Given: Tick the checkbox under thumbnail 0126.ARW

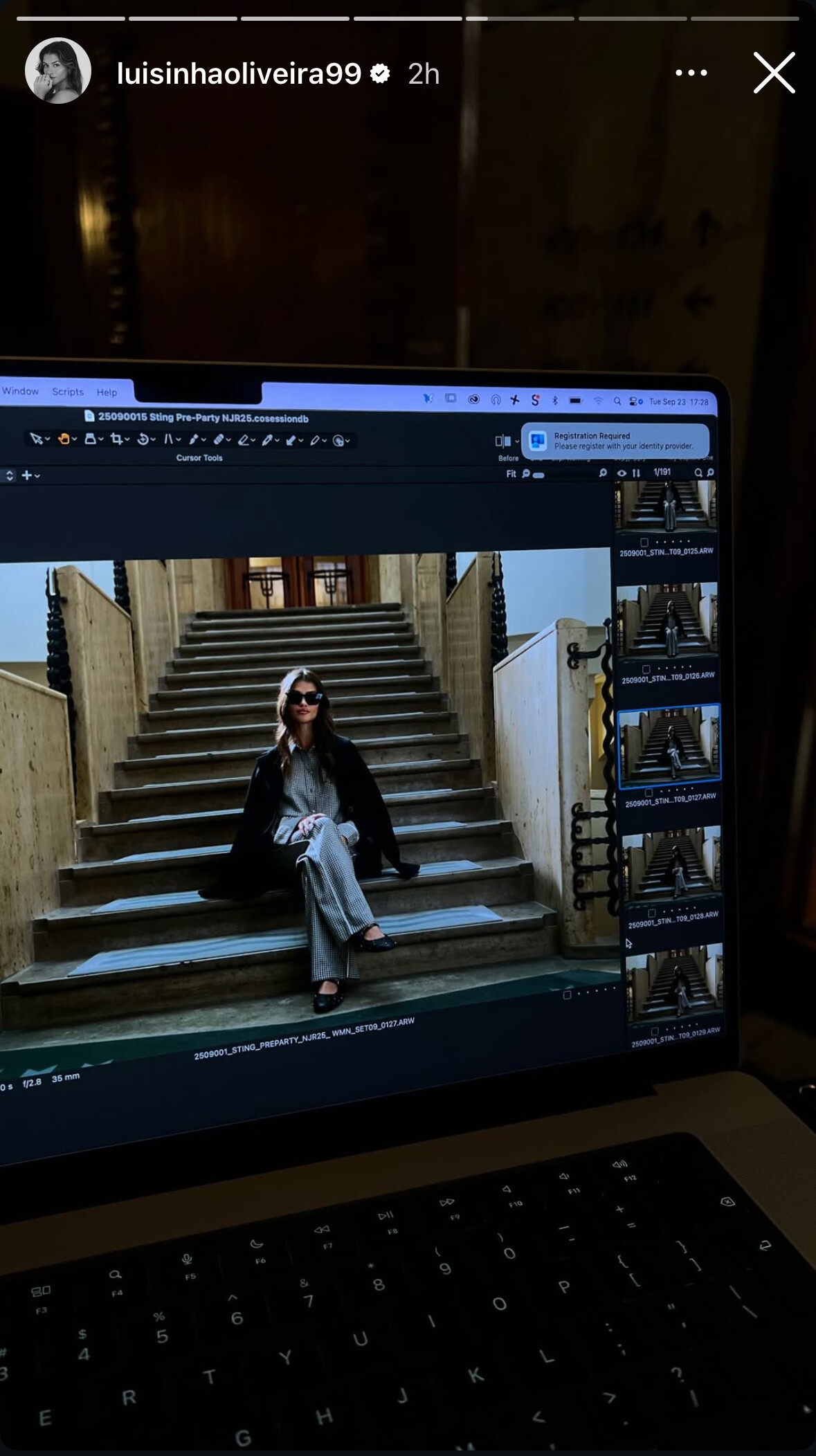Looking at the screenshot, I should (646, 668).
